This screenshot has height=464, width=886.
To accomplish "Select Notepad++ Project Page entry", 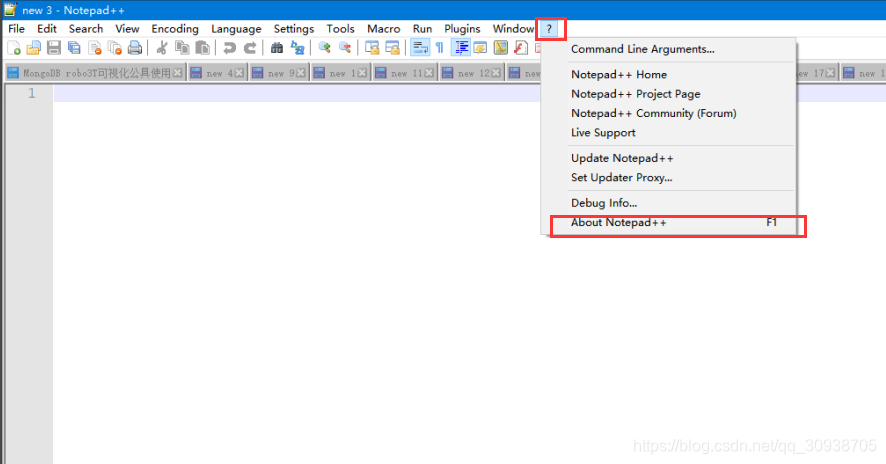I will [x=668, y=94].
